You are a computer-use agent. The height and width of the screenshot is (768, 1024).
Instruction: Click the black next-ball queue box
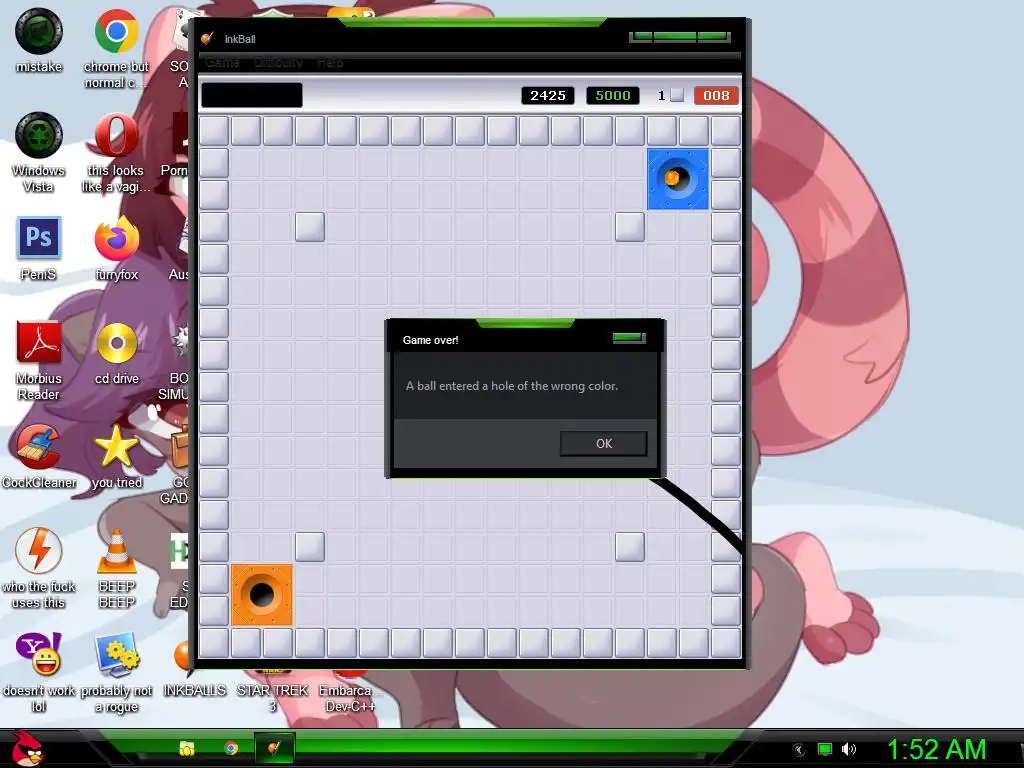(251, 95)
